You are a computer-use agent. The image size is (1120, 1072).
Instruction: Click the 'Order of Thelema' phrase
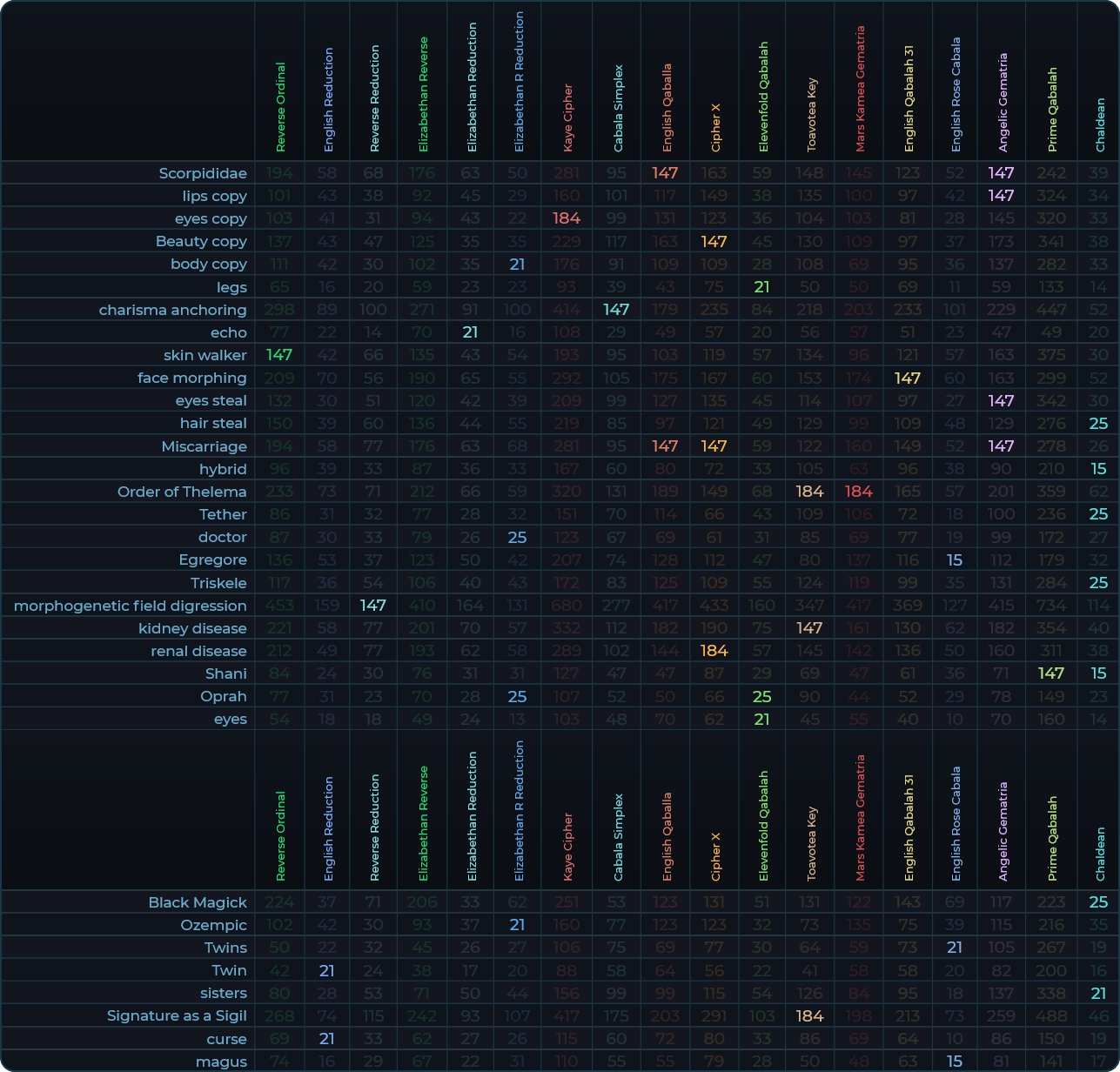pyautogui.click(x=182, y=492)
